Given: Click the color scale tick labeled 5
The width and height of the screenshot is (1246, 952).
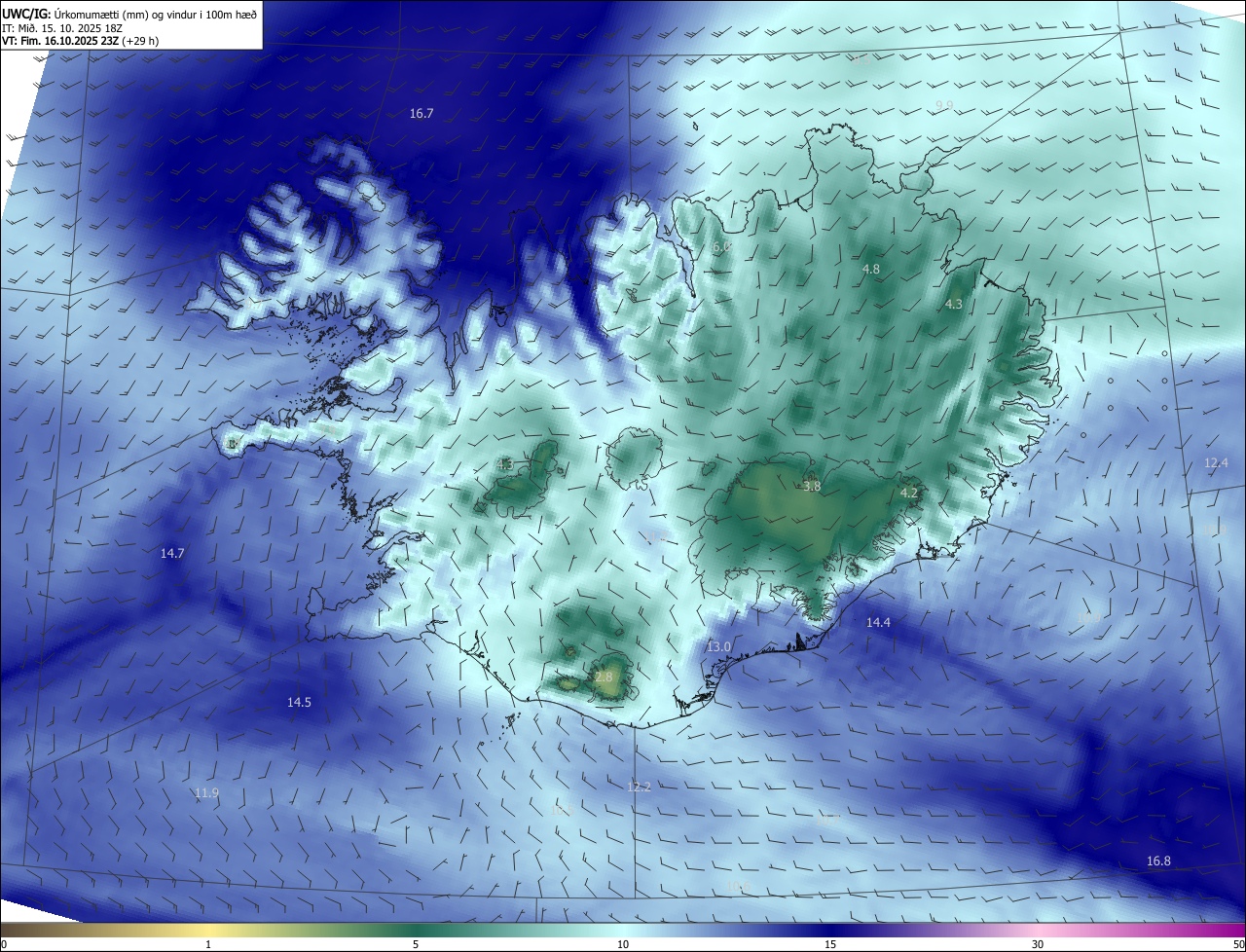Looking at the screenshot, I should 416,944.
